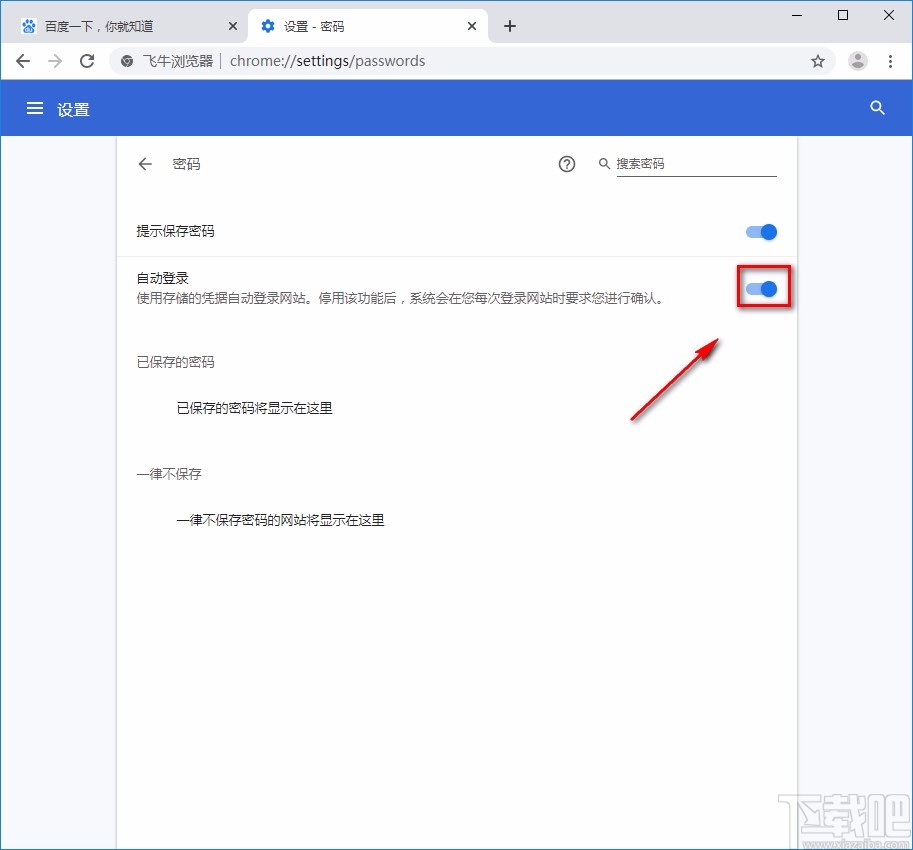The width and height of the screenshot is (913, 850).
Task: Open the browser profile avatar icon
Action: pos(857,61)
